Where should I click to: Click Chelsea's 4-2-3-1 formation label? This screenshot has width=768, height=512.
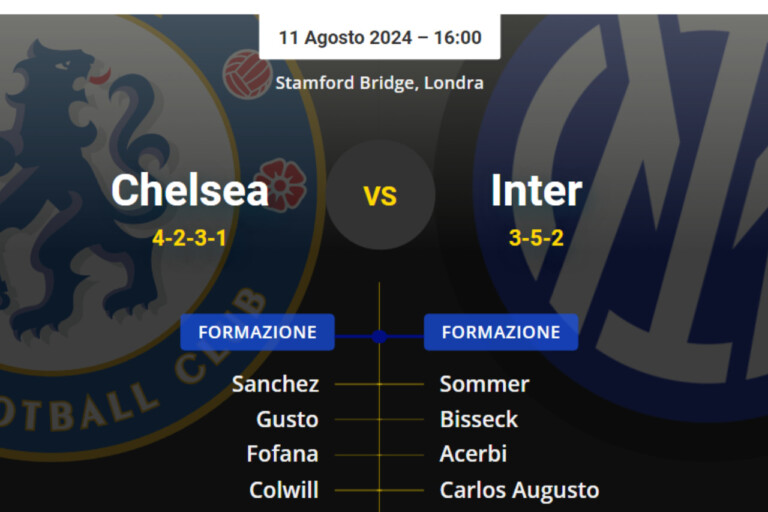pos(190,238)
